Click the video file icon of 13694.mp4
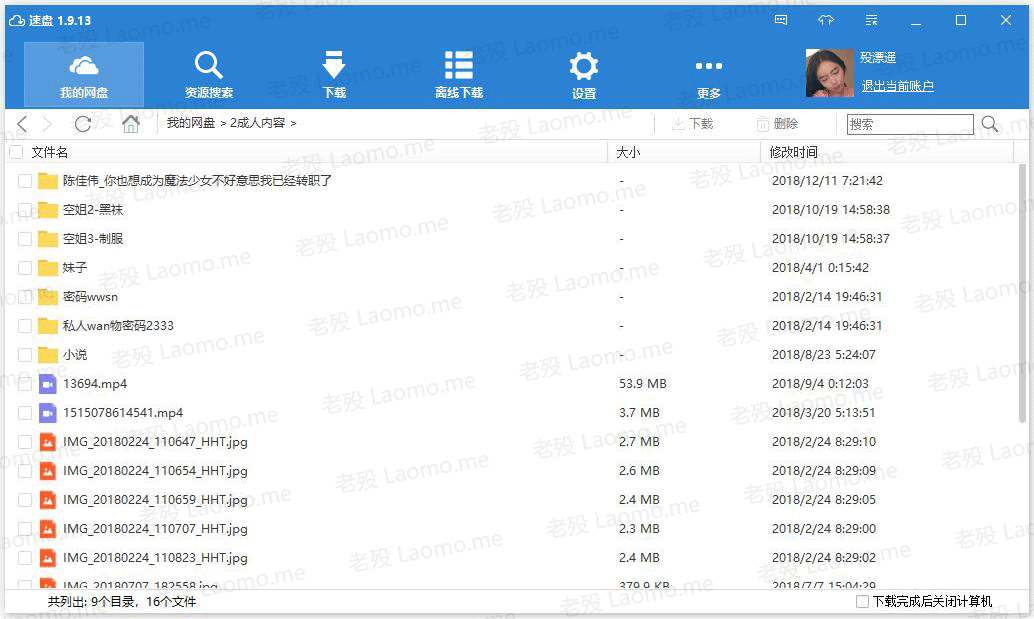1034x619 pixels. click(47, 384)
